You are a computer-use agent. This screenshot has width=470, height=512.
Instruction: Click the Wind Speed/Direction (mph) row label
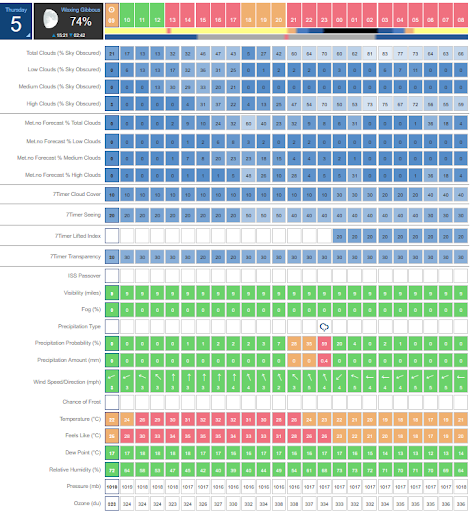[x=67, y=382]
